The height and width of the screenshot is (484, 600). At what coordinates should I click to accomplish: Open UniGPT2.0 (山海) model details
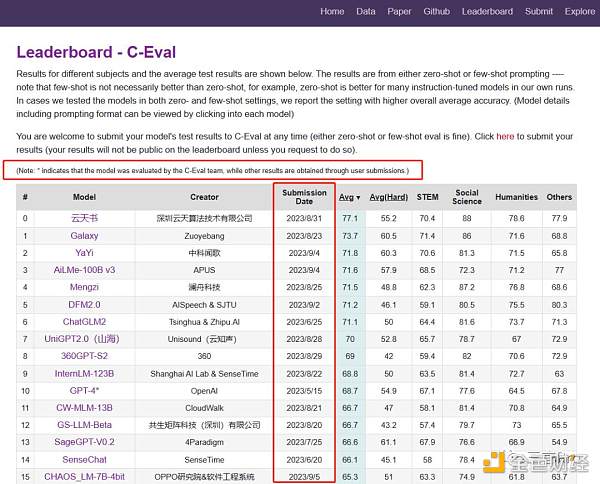click(x=82, y=339)
